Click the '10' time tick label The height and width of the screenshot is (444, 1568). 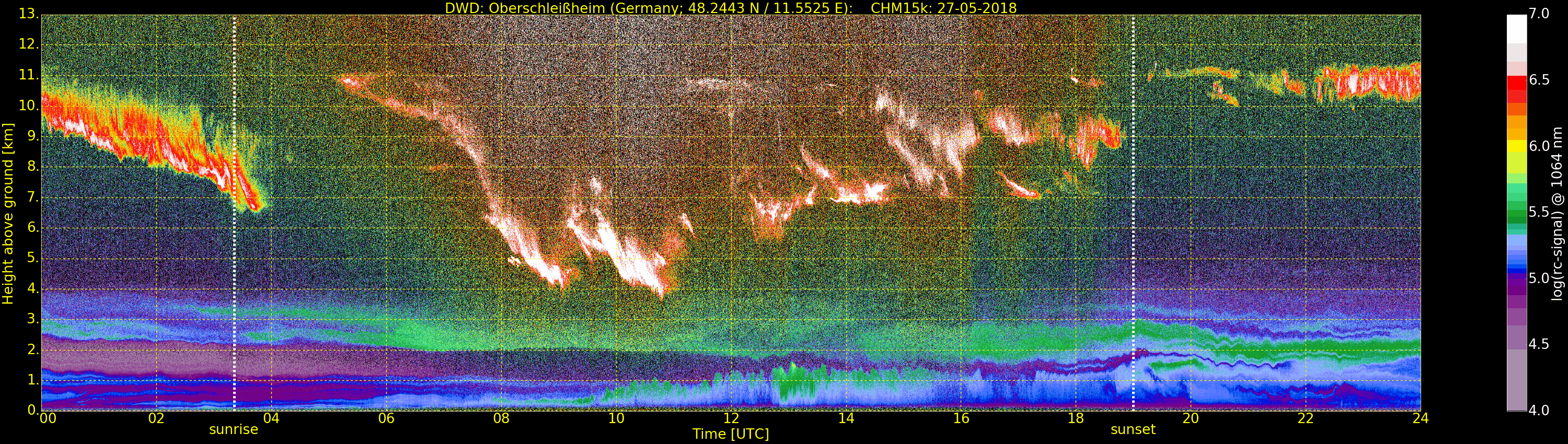tap(616, 418)
